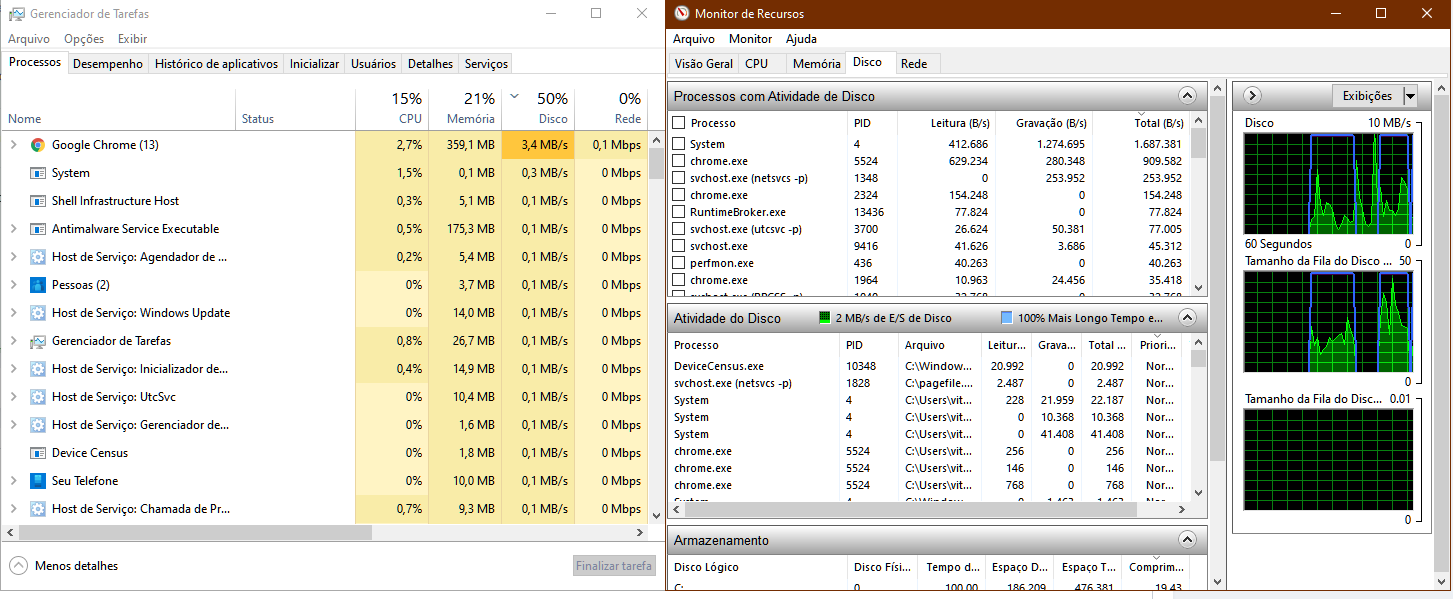This screenshot has height=599, width=1453.
Task: Sort by the Leitura (B/s) column header
Action: pos(948,123)
